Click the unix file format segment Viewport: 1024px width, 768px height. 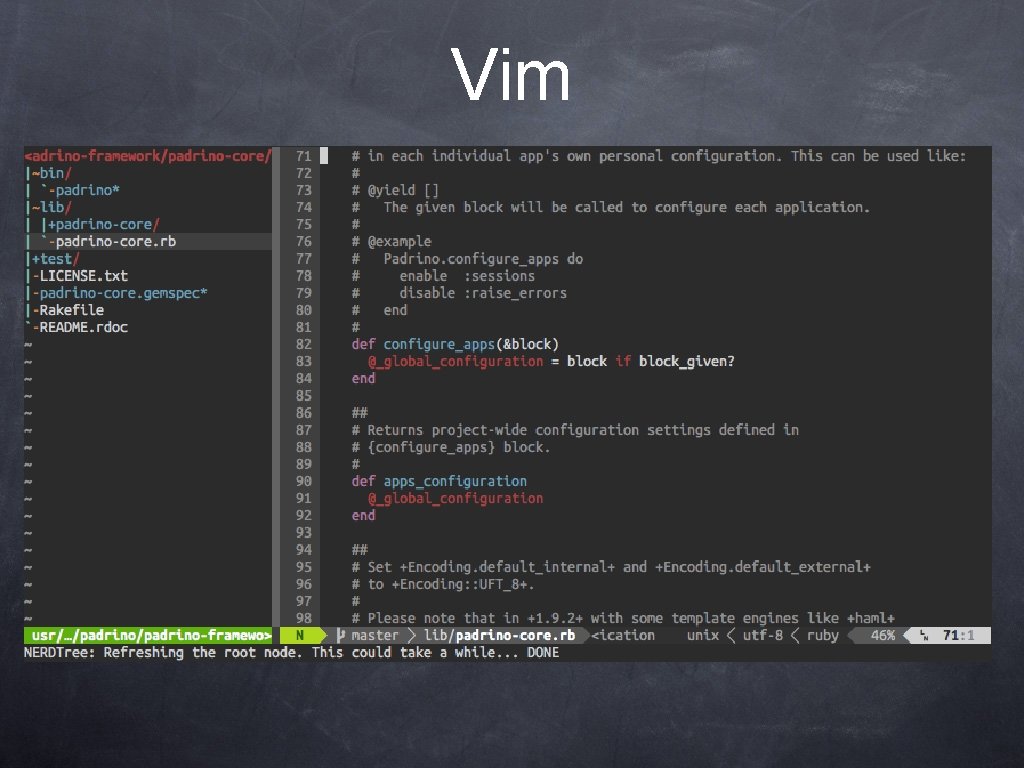(x=703, y=635)
